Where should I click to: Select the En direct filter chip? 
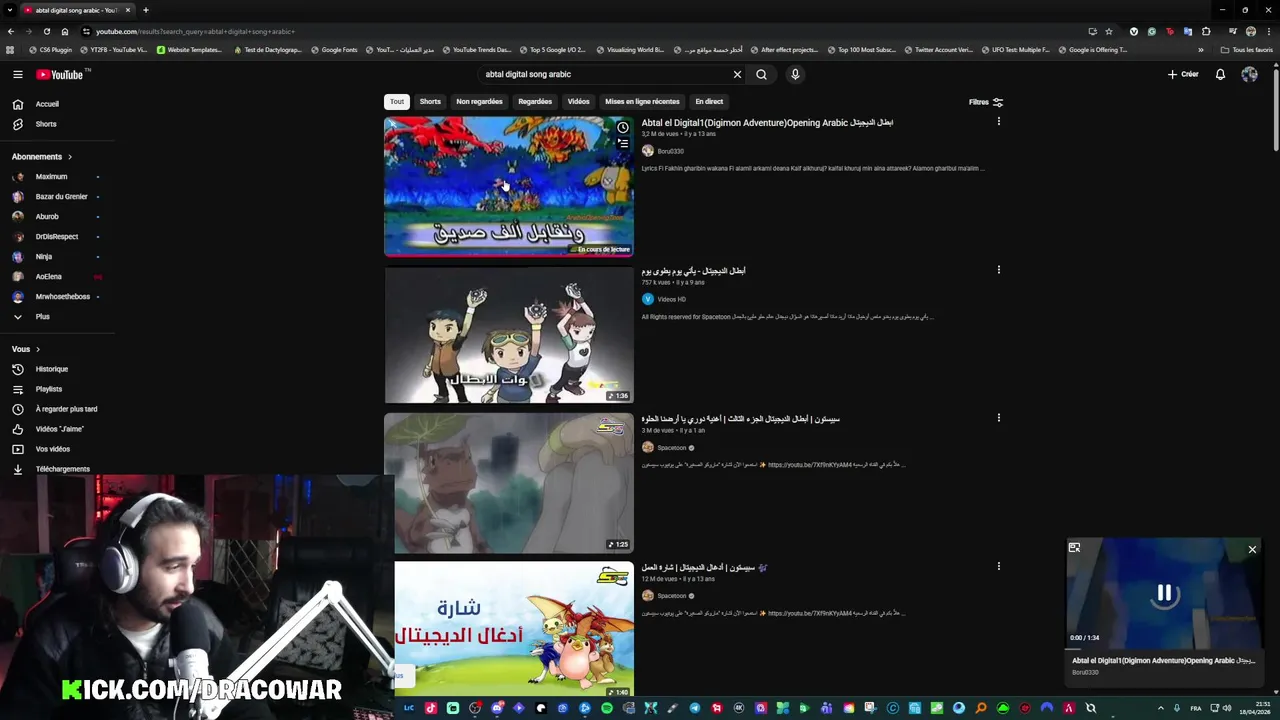tap(709, 101)
